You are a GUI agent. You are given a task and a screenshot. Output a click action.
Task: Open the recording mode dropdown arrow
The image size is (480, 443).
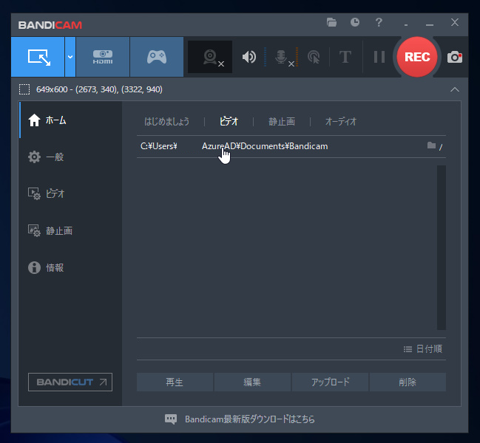(x=70, y=57)
